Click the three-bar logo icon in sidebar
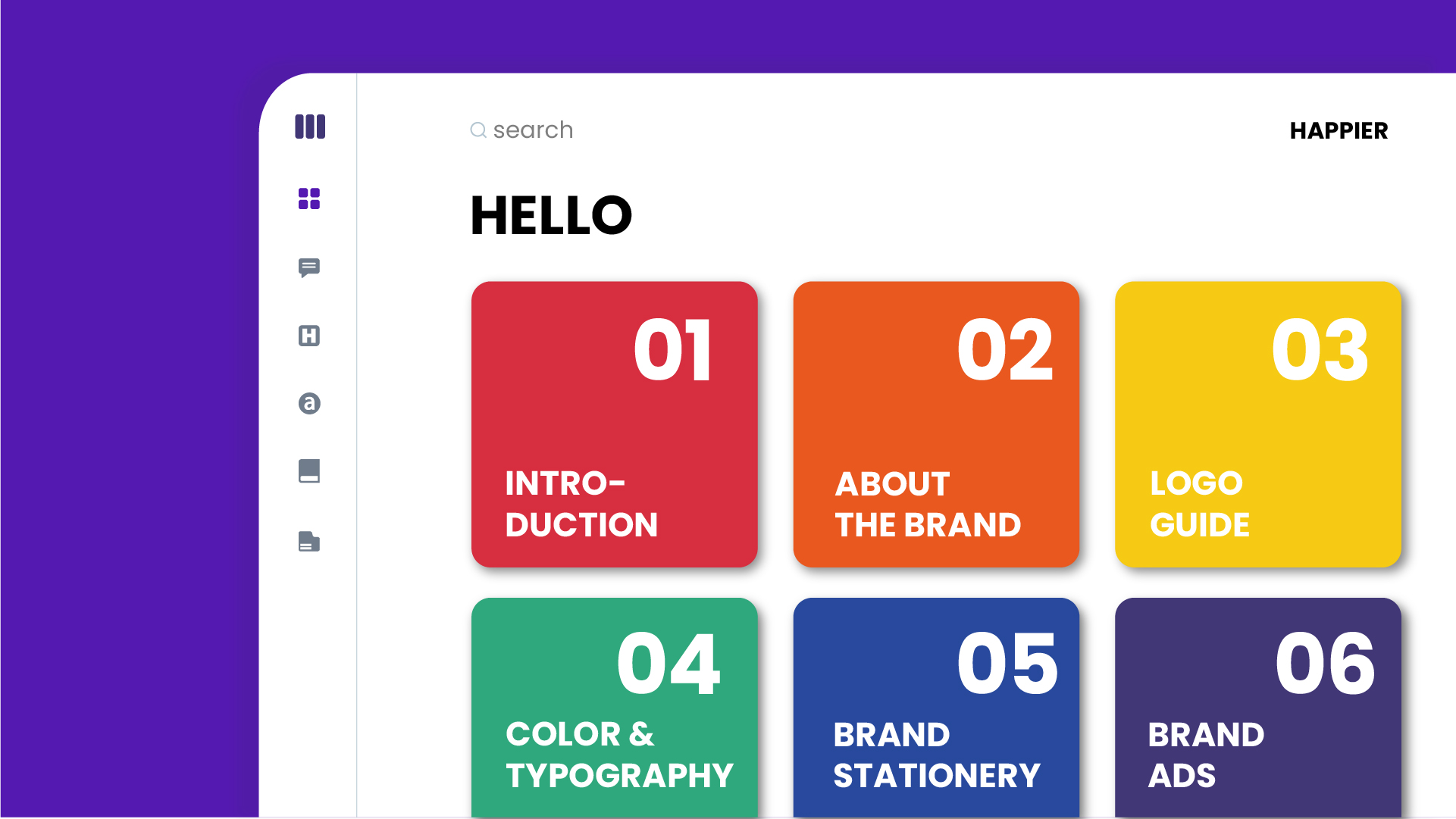 [x=310, y=127]
